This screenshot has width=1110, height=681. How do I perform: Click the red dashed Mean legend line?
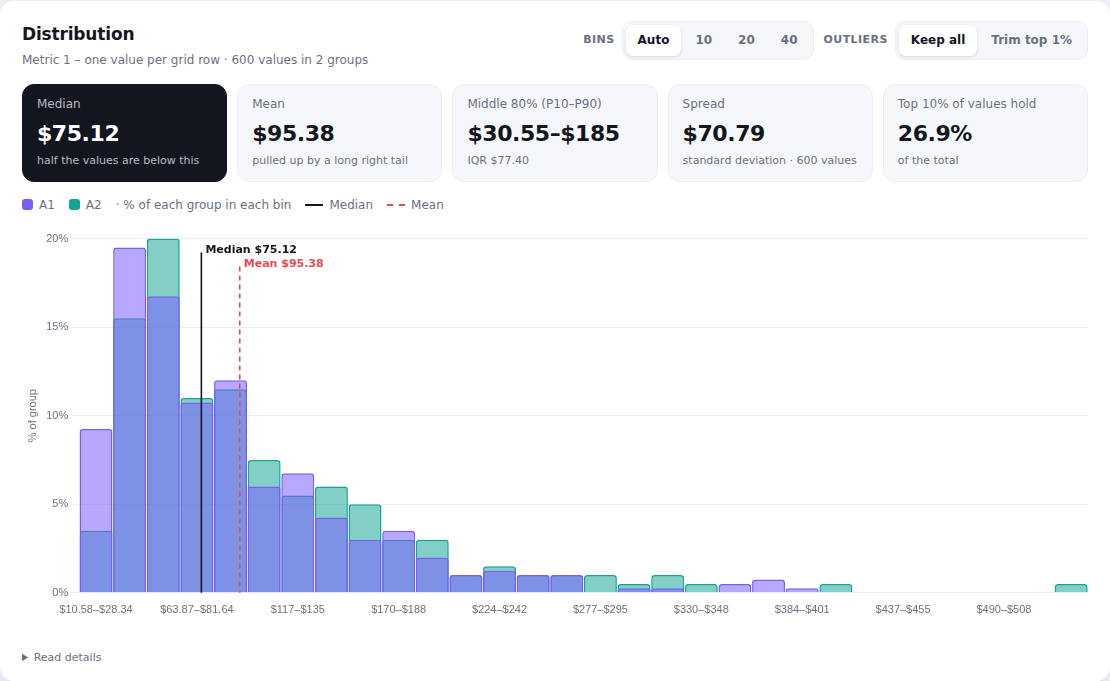point(396,205)
